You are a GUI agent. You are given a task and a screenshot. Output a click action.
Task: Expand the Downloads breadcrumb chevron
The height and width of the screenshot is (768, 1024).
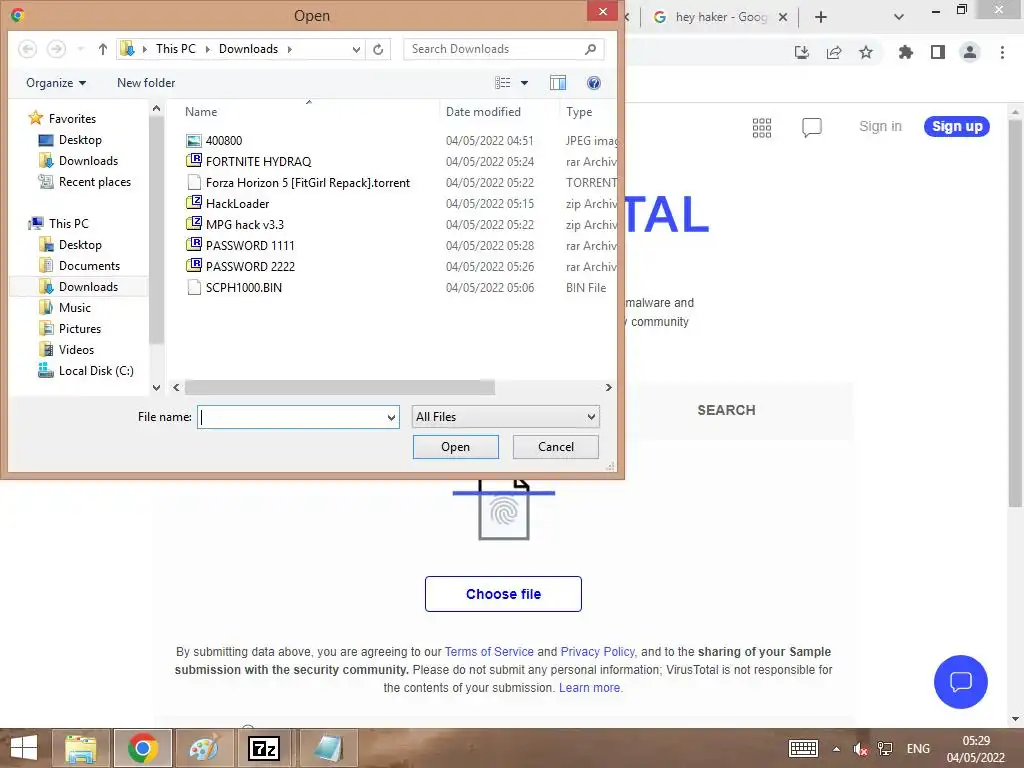coord(289,49)
